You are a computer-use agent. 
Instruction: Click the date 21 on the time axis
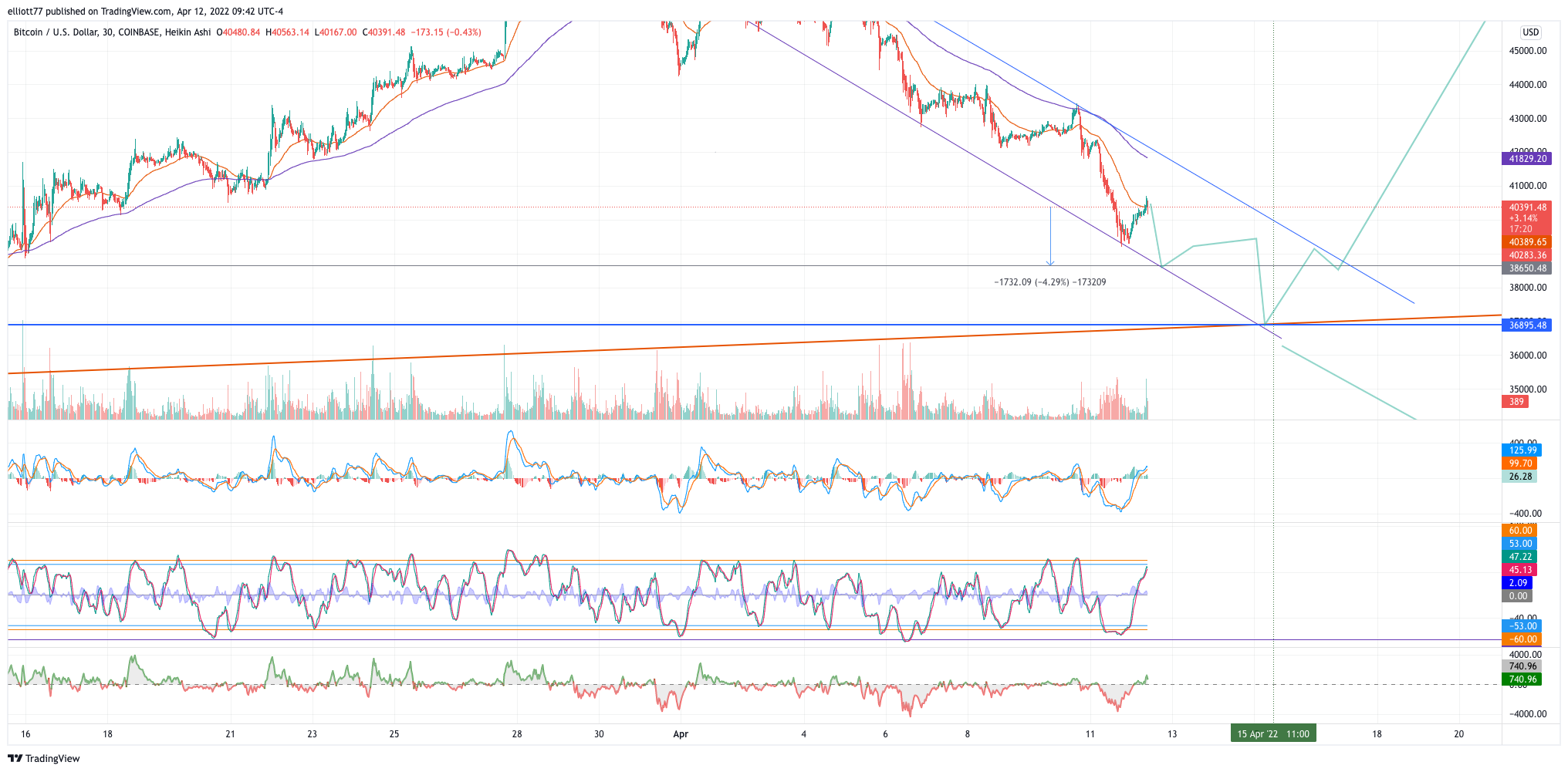point(230,734)
